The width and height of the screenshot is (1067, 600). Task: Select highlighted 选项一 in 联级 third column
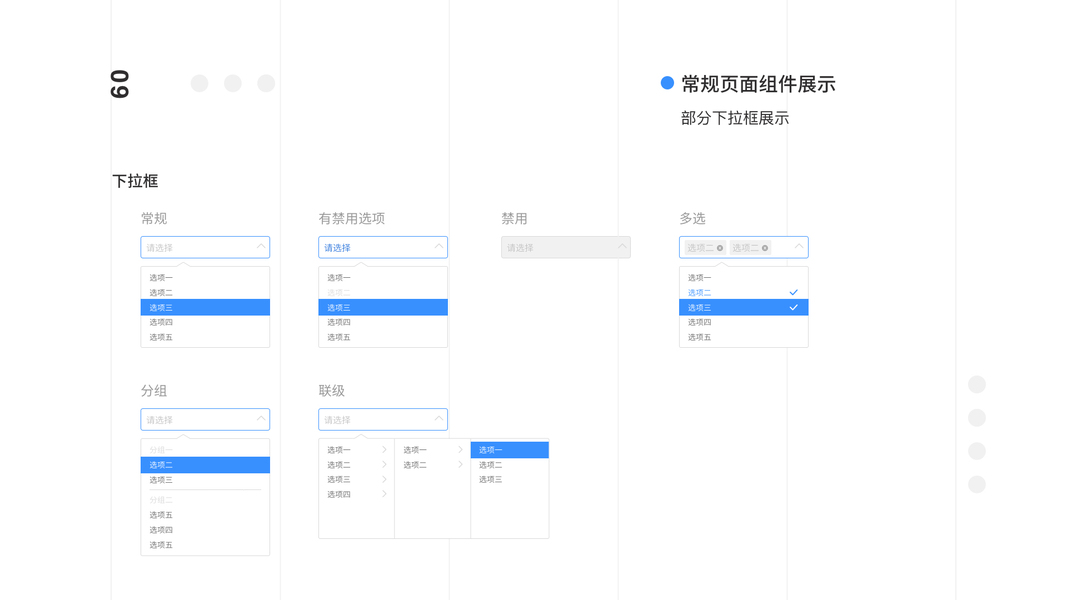pos(509,450)
